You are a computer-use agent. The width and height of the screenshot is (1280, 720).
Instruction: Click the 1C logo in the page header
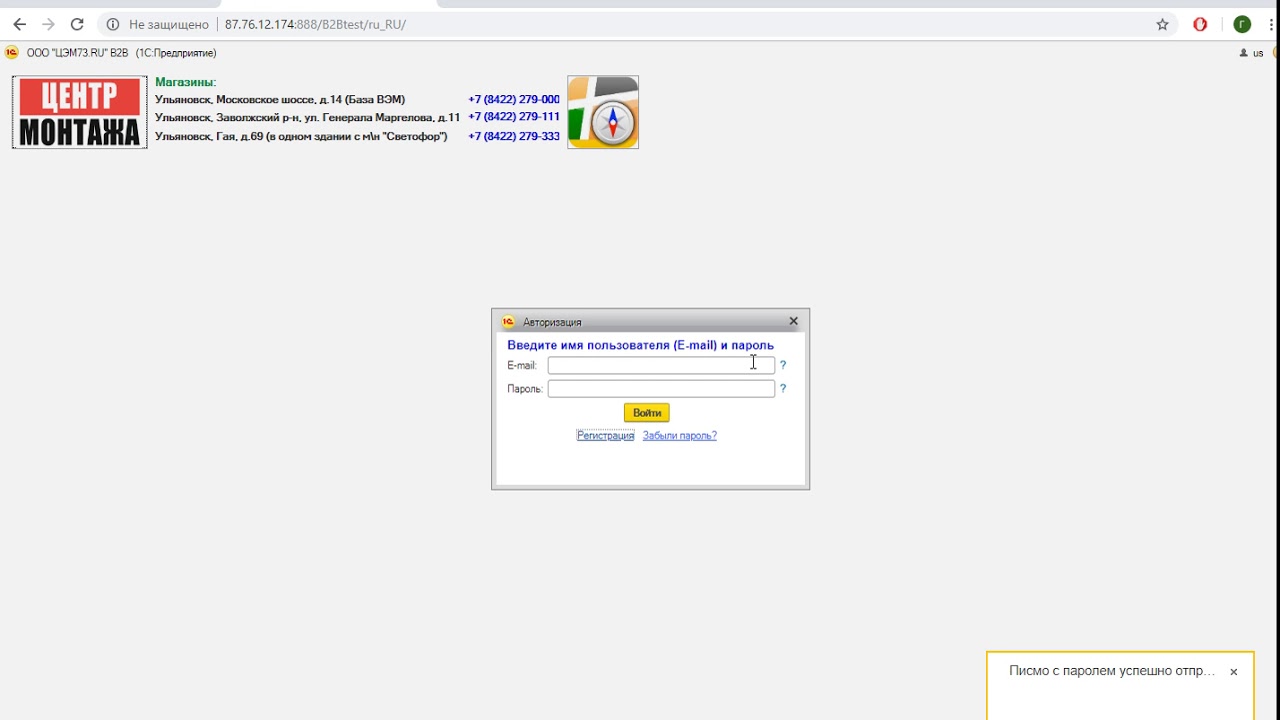[x=12, y=52]
